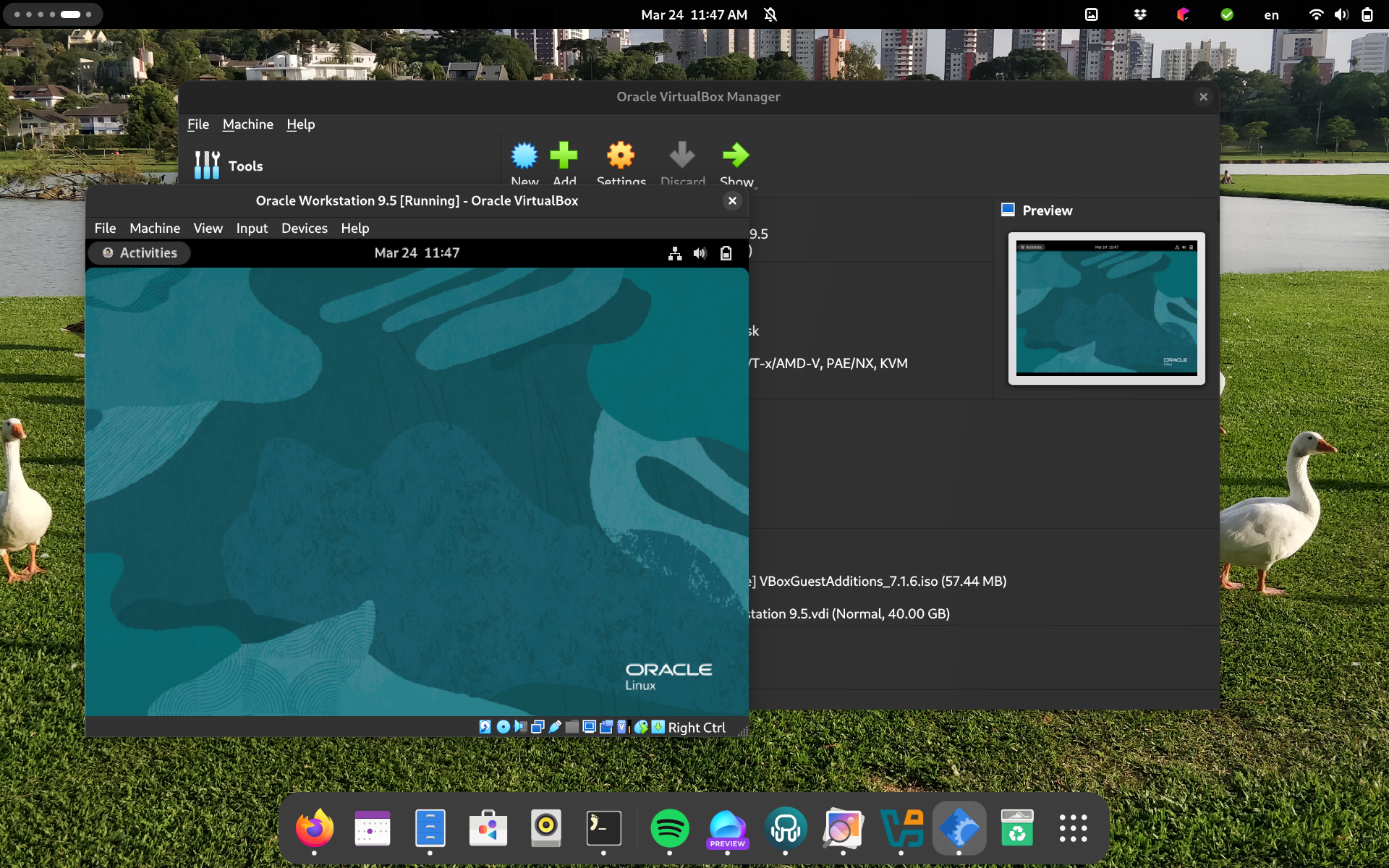Image resolution: width=1389 pixels, height=868 pixels.
Task: Click the mouse integration status icon
Action: (x=641, y=727)
